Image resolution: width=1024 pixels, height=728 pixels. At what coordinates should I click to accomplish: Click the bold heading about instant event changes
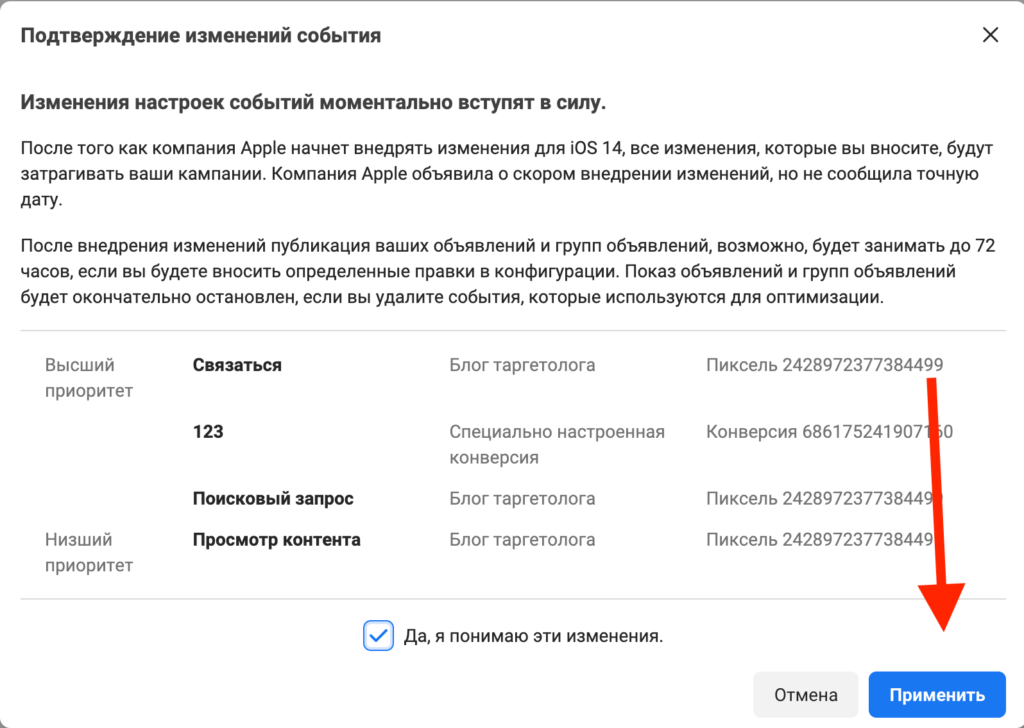click(314, 102)
